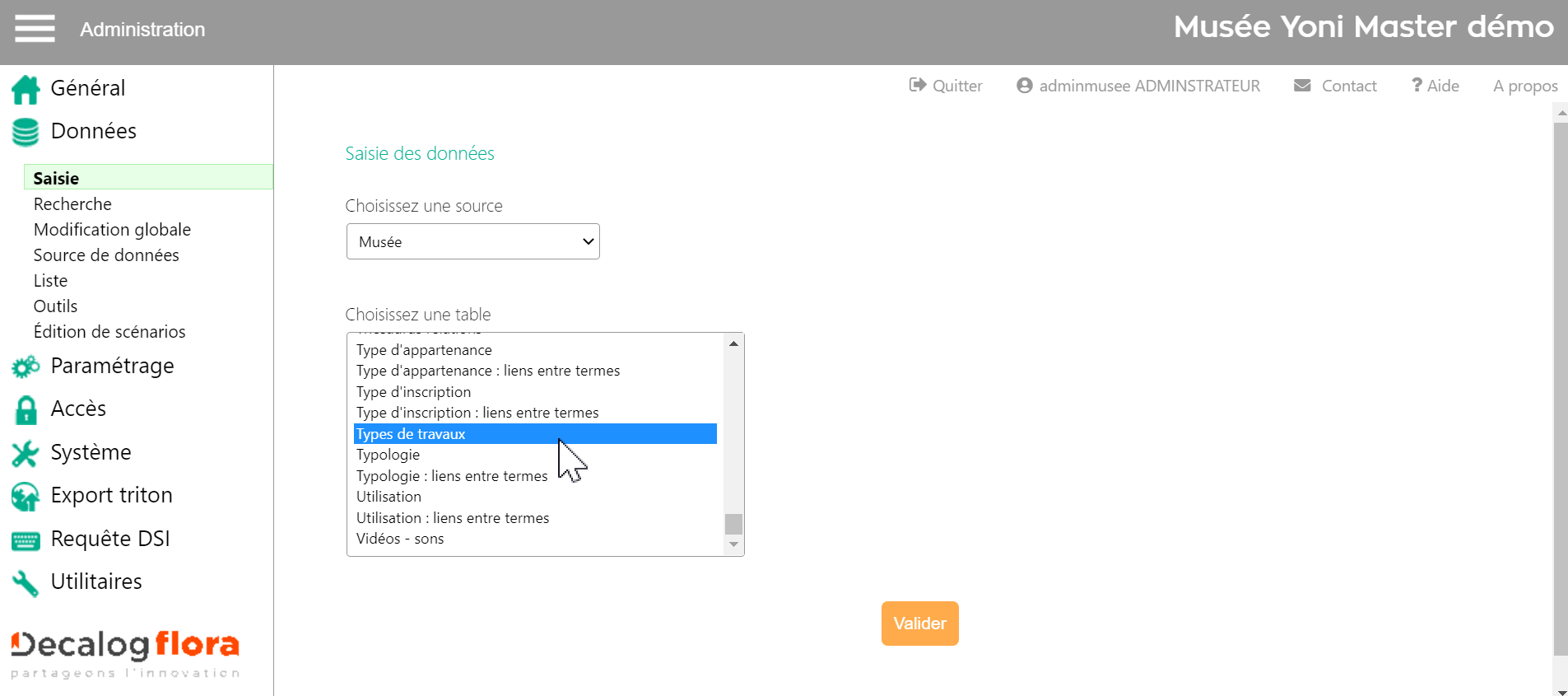Click the Export triton globe icon
1568x696 pixels.
[x=26, y=496]
